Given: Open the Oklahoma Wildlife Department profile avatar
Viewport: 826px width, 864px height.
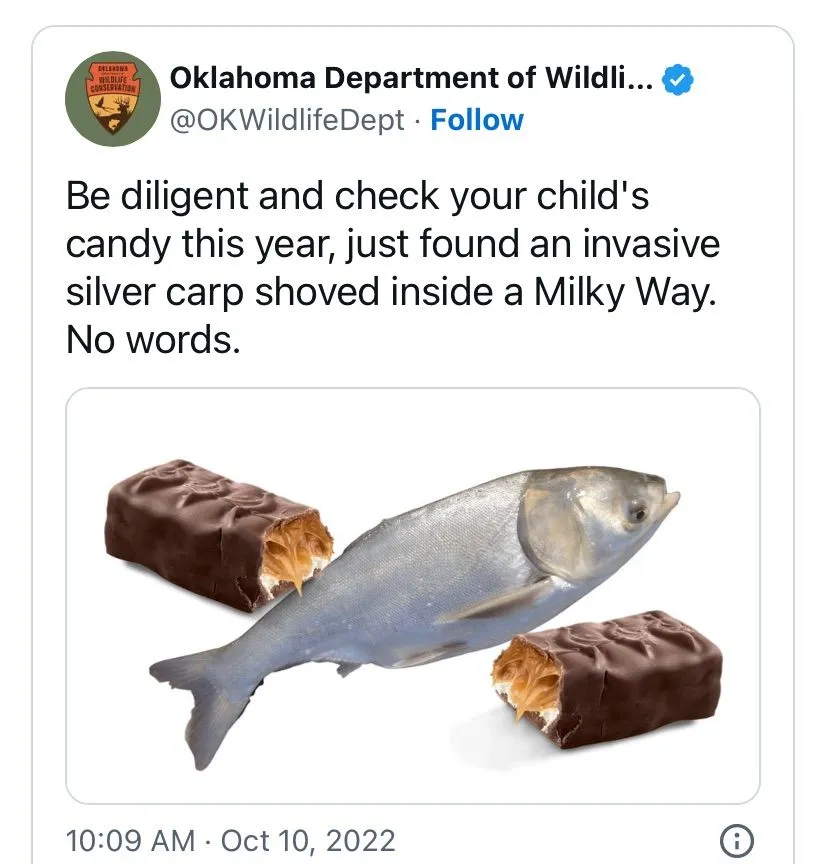Looking at the screenshot, I should [112, 99].
